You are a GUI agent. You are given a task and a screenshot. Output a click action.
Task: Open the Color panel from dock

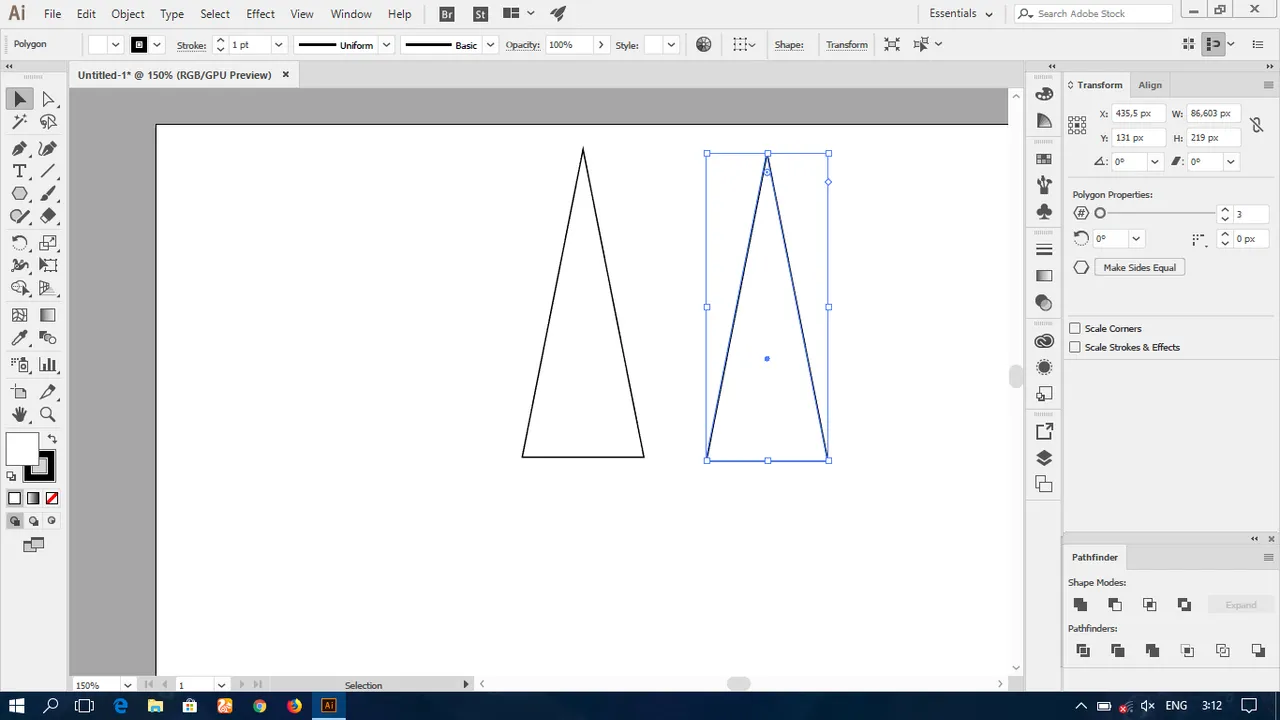[1044, 94]
